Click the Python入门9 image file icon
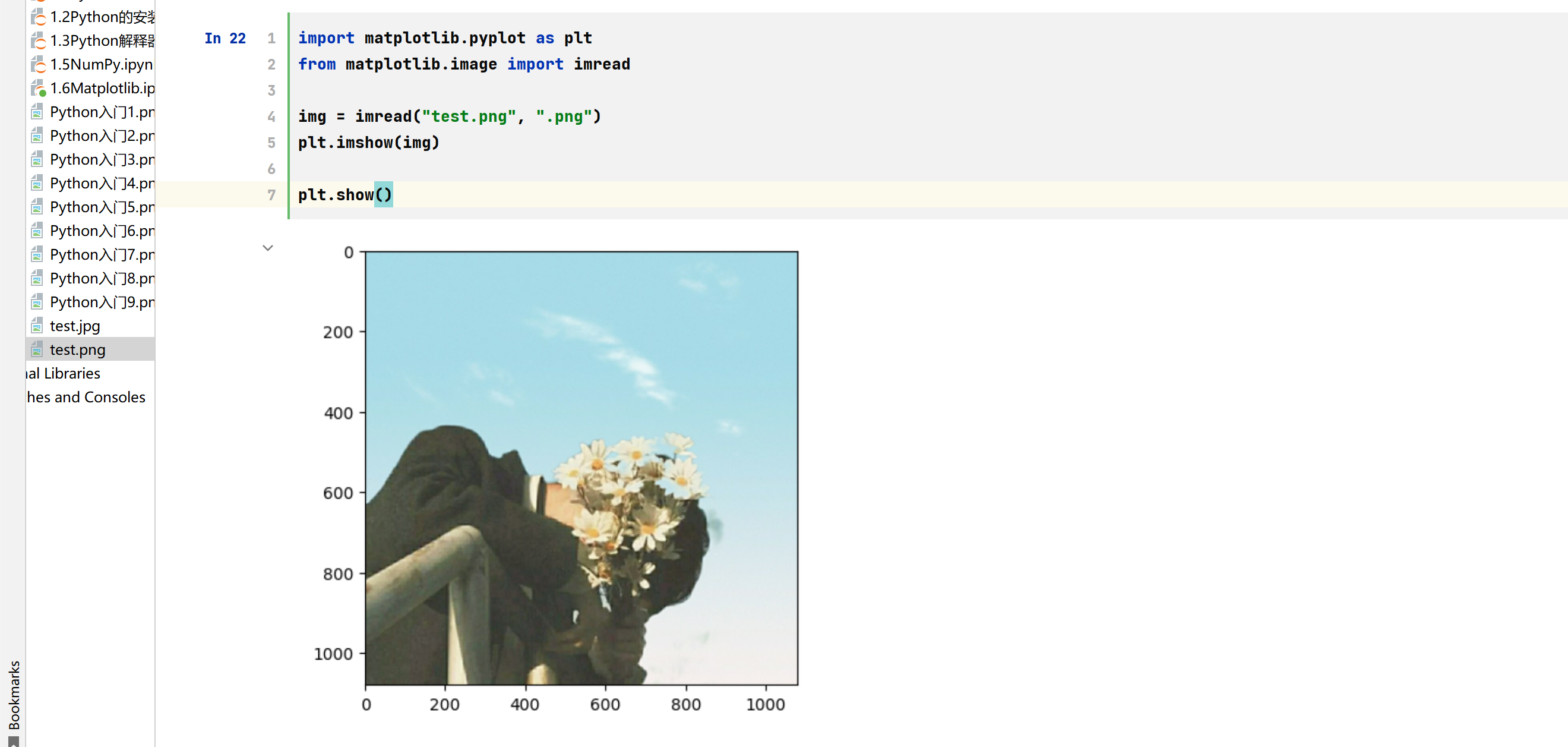 37,302
